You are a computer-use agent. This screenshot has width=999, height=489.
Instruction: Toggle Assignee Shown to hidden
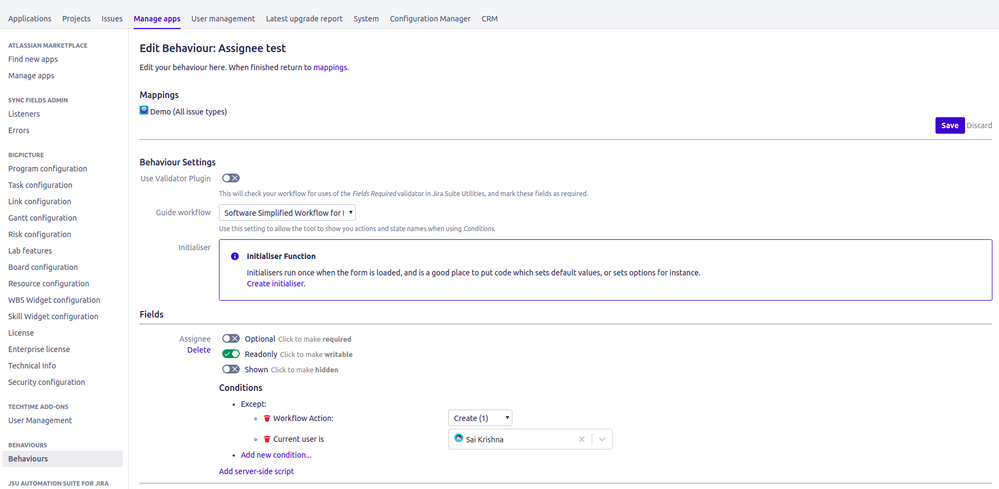point(231,369)
